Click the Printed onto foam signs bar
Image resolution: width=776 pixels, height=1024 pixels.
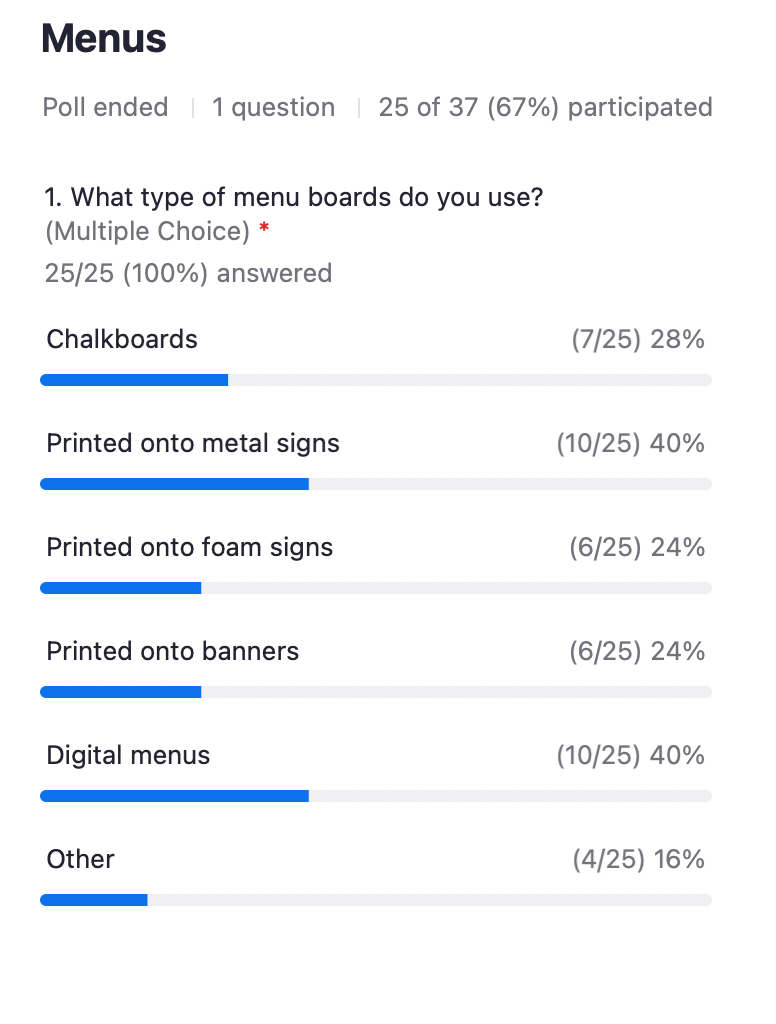tap(375, 588)
